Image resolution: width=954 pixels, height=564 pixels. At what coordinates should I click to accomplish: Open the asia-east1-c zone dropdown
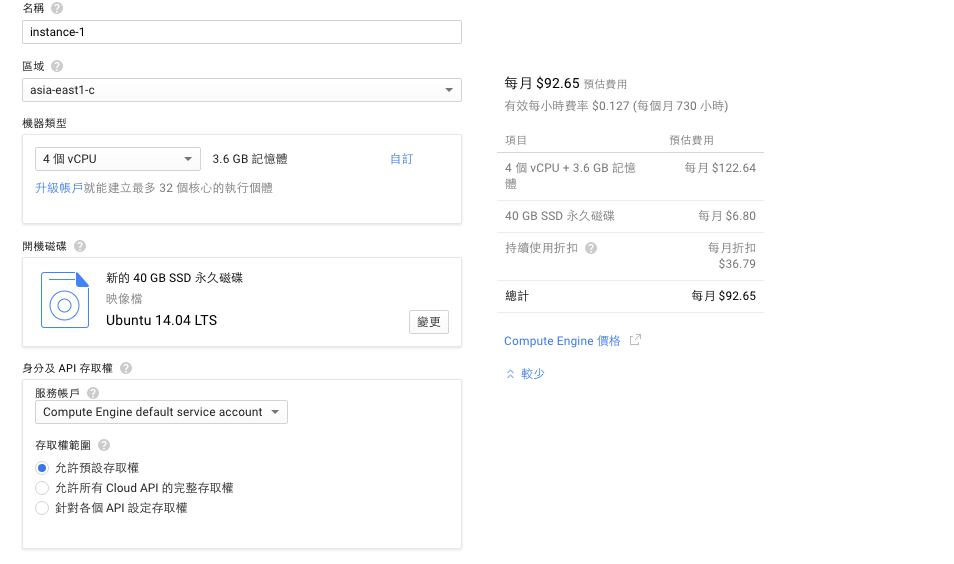point(241,90)
